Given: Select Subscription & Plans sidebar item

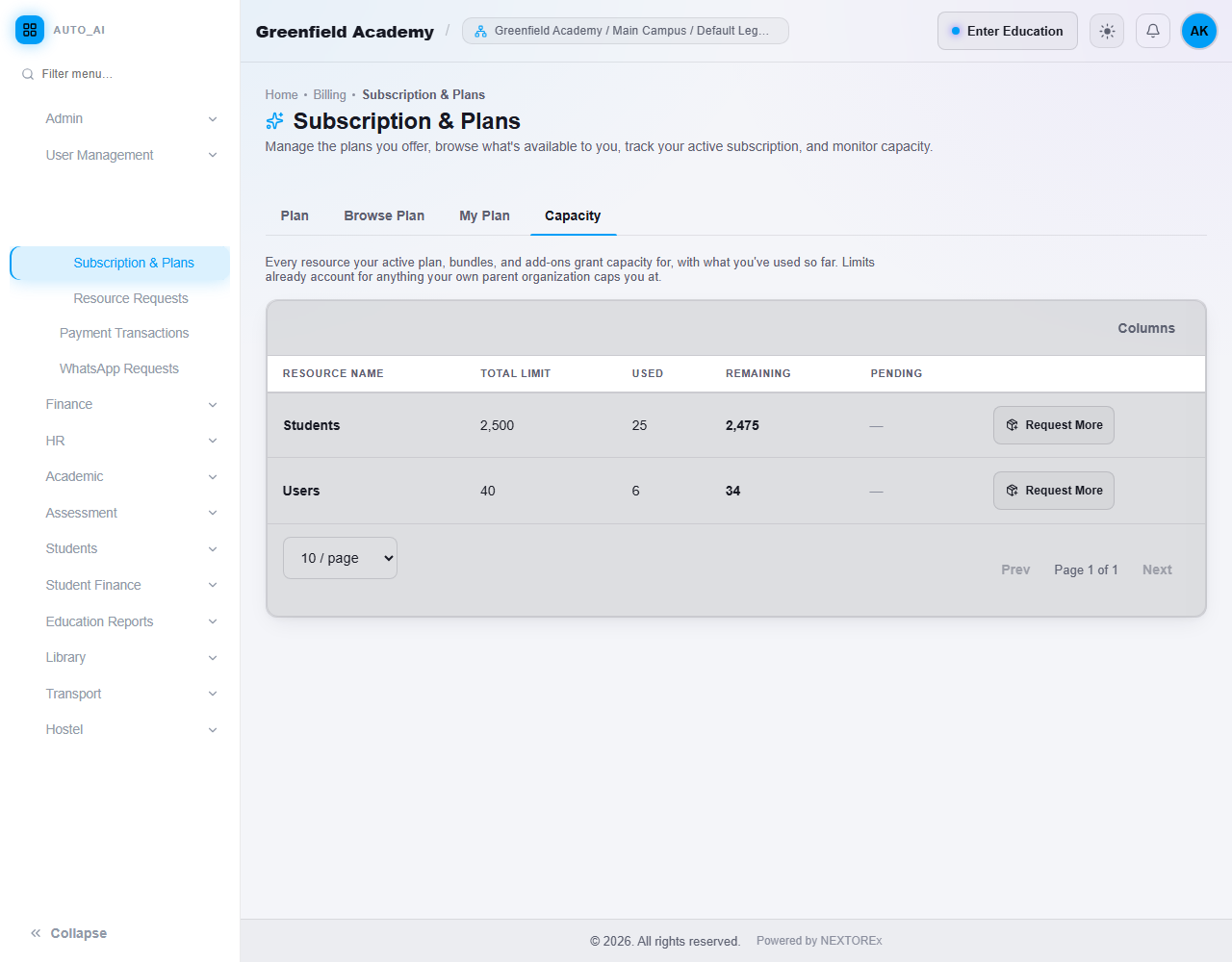Looking at the screenshot, I should pos(120,263).
